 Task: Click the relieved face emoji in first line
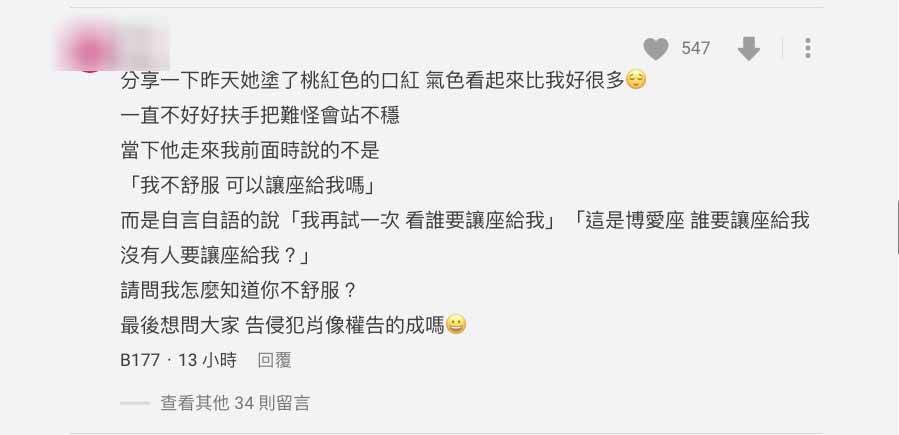[x=636, y=80]
